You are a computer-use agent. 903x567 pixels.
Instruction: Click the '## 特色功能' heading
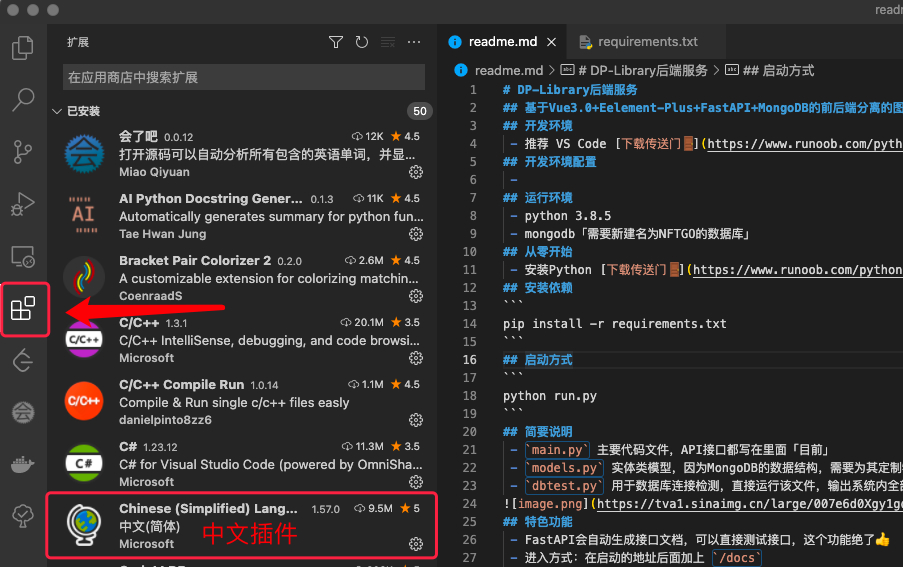pyautogui.click(x=537, y=522)
